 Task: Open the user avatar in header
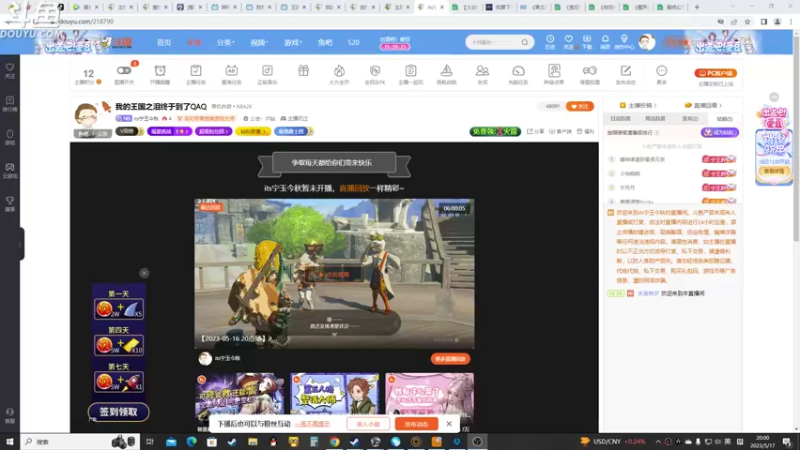(x=647, y=42)
